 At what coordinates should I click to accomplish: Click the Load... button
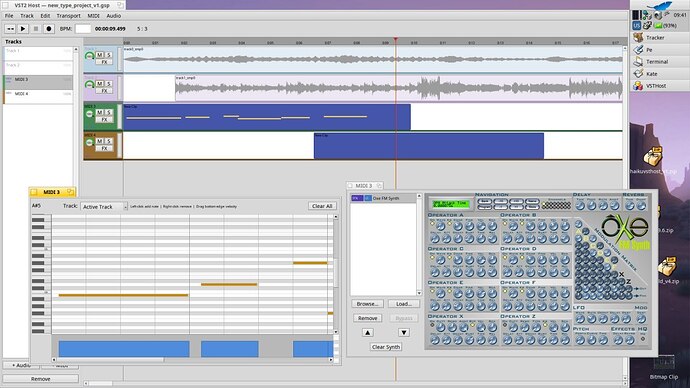tap(404, 304)
